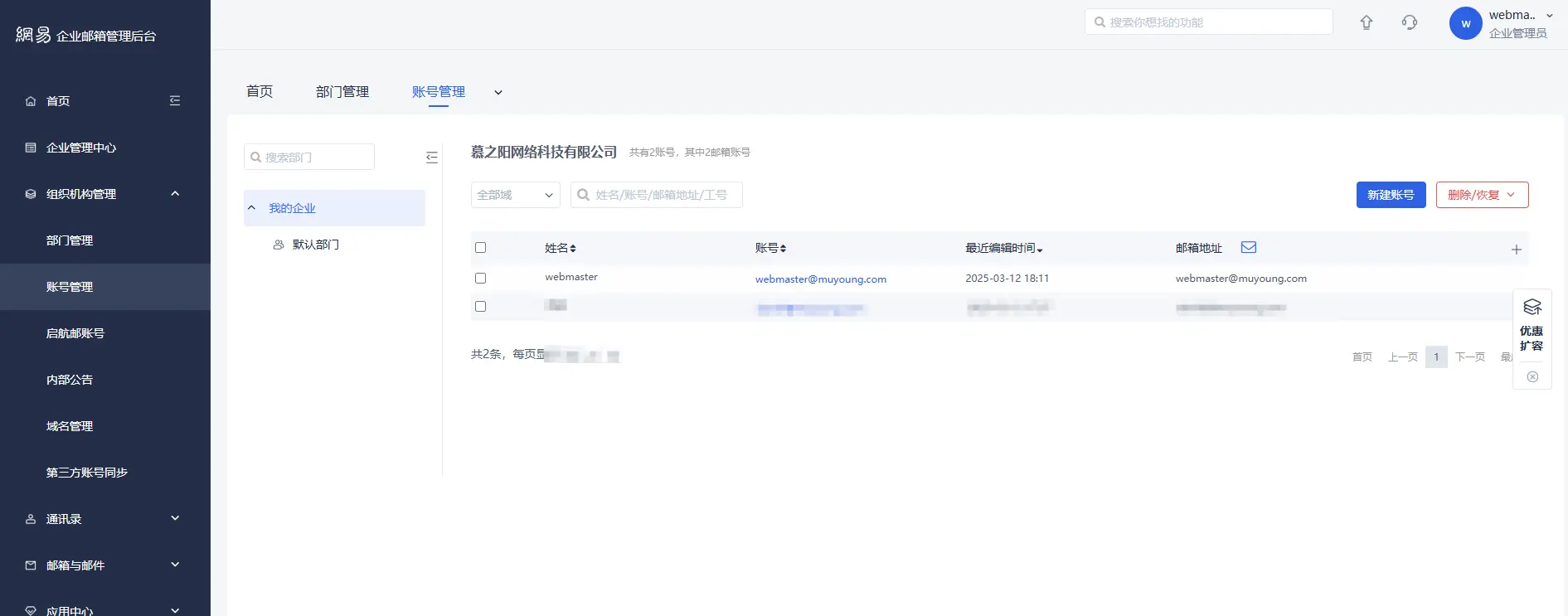The height and width of the screenshot is (616, 1568).
Task: Toggle the select-all checkbox in table header
Action: (480, 248)
